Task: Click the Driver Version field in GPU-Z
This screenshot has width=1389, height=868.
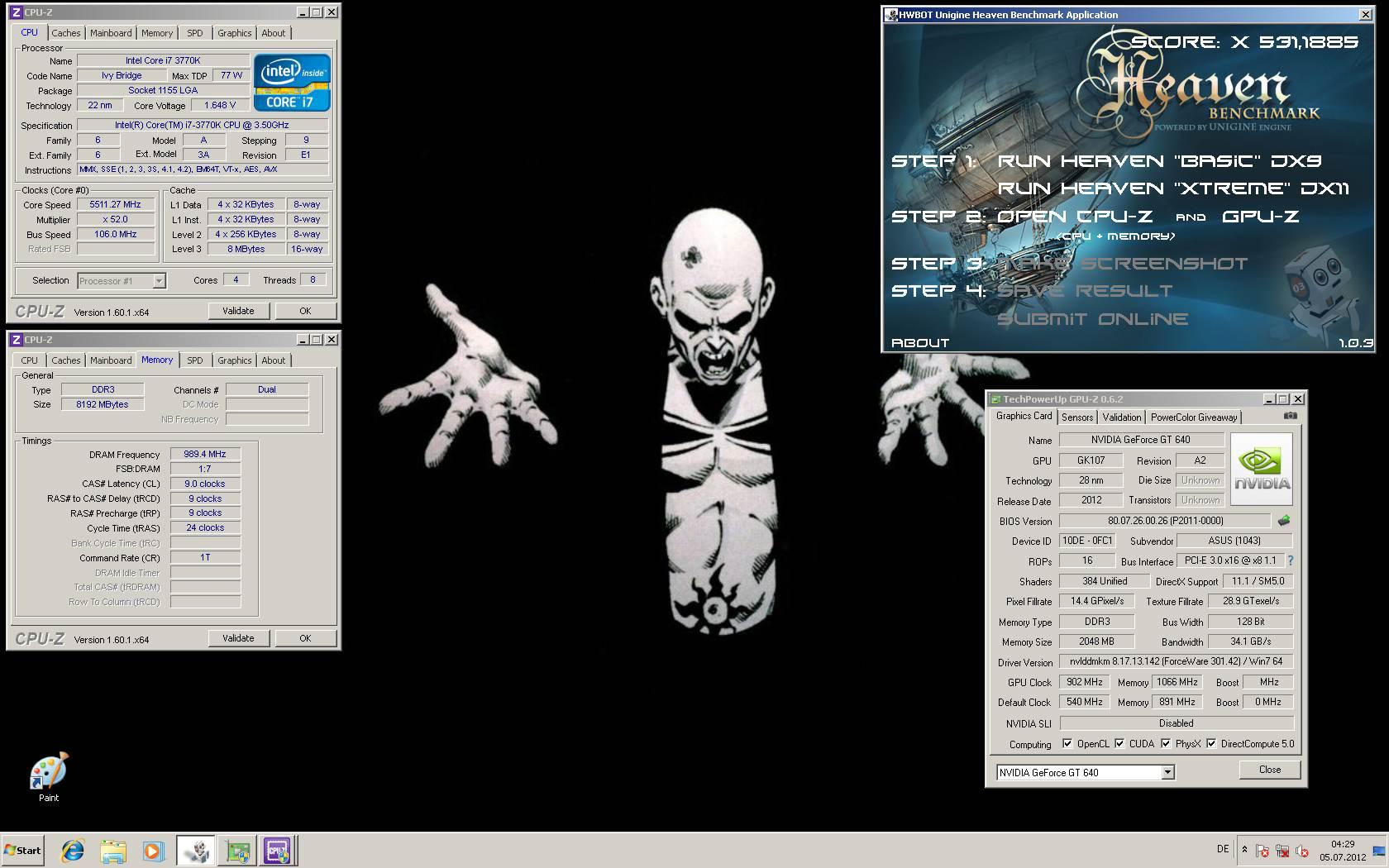Action: click(x=1176, y=661)
